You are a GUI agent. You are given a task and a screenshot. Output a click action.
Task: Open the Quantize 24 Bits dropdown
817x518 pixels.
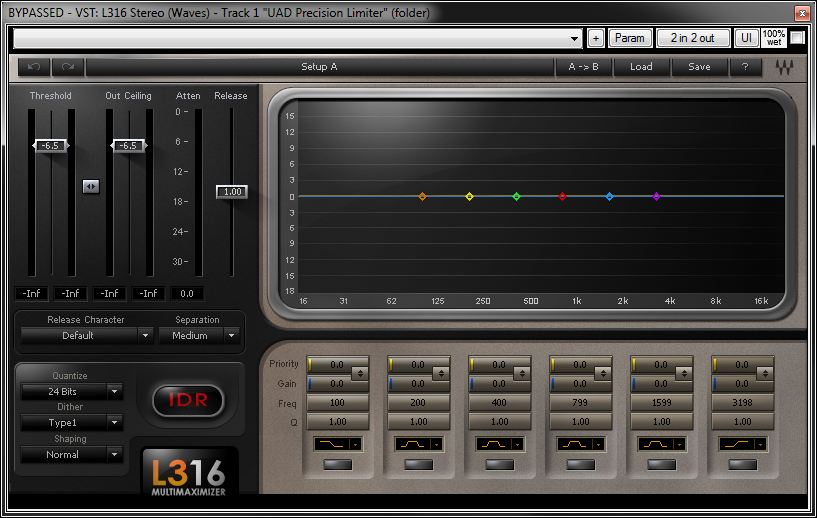tap(72, 391)
